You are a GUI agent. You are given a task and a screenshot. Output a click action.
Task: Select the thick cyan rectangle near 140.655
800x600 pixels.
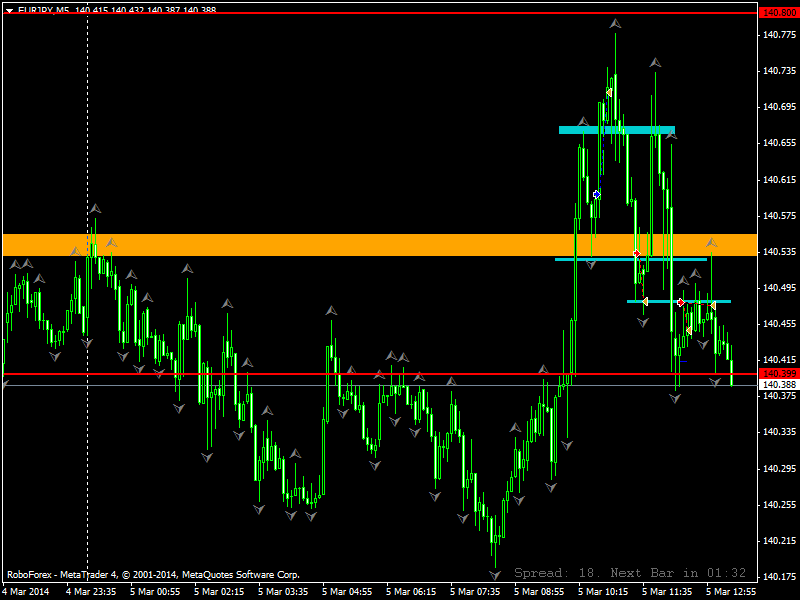[x=617, y=130]
